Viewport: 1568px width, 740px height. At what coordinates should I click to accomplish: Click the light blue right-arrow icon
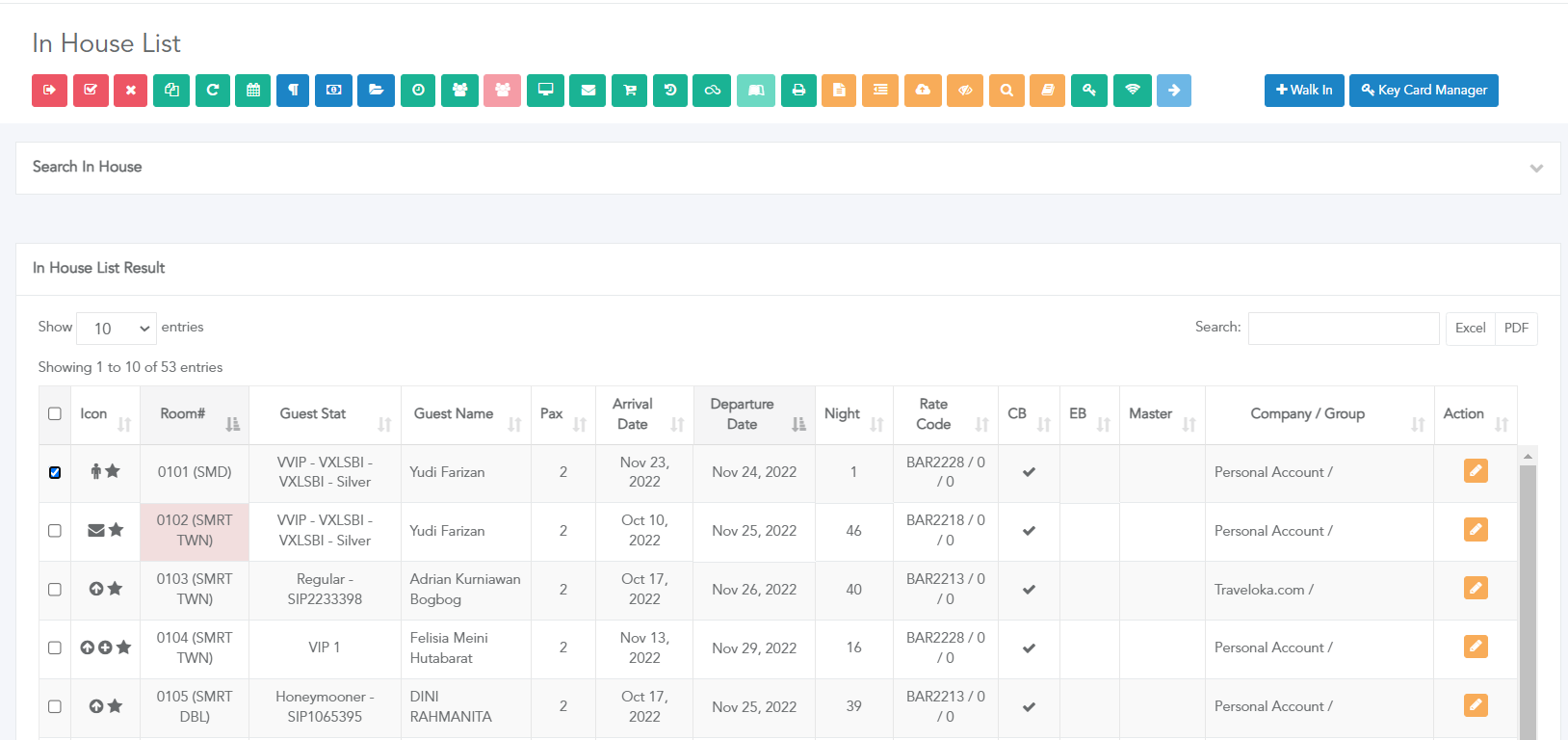coord(1174,91)
